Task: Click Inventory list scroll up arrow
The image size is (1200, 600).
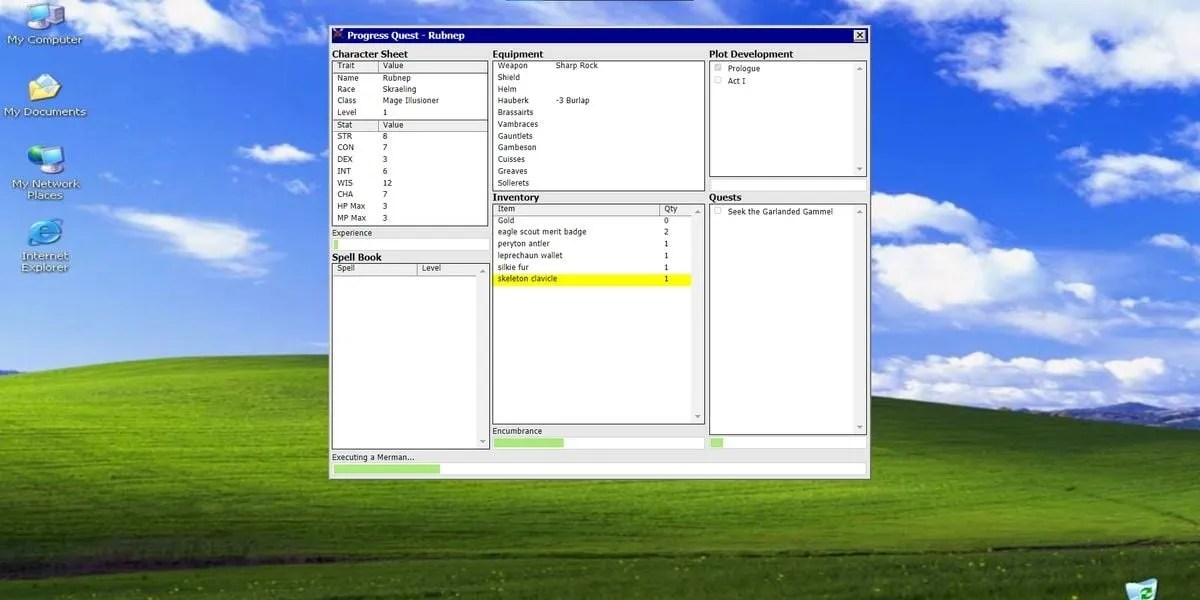Action: click(x=697, y=210)
